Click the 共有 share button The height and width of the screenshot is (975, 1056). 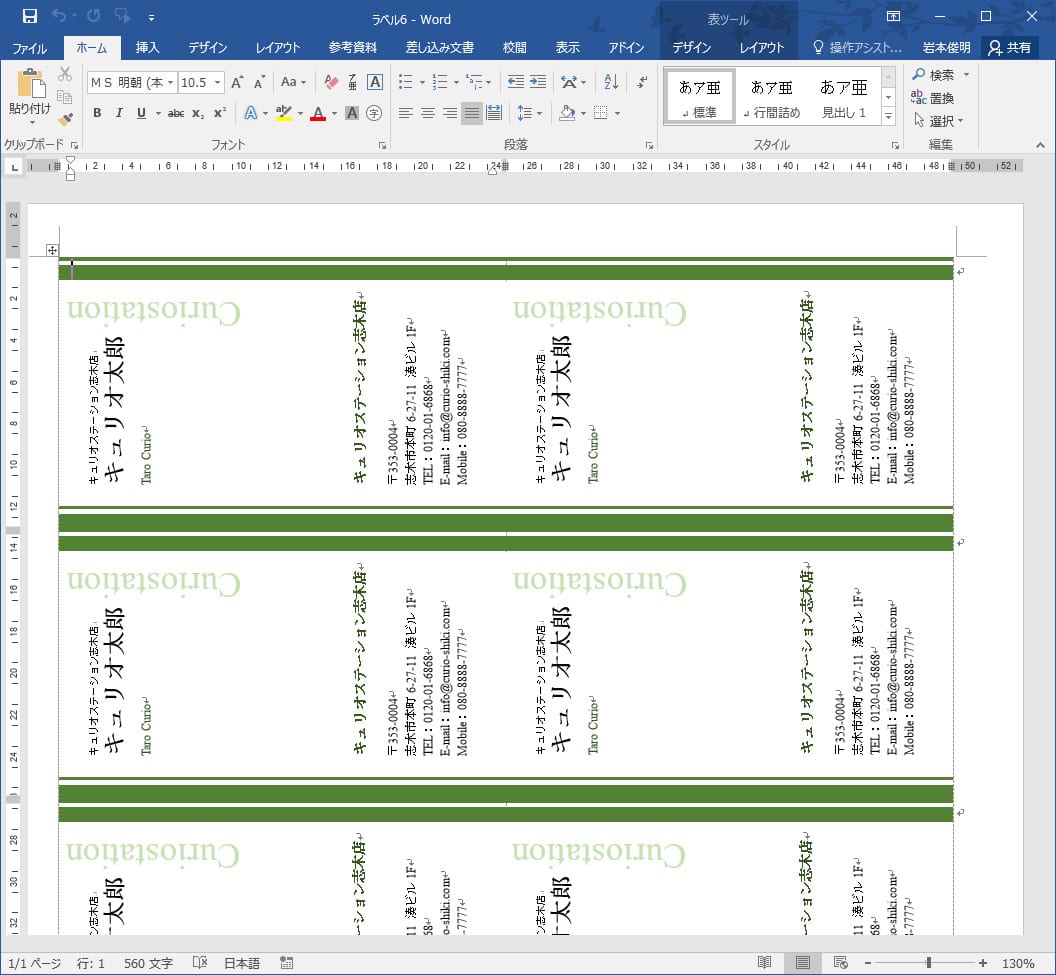point(1010,48)
